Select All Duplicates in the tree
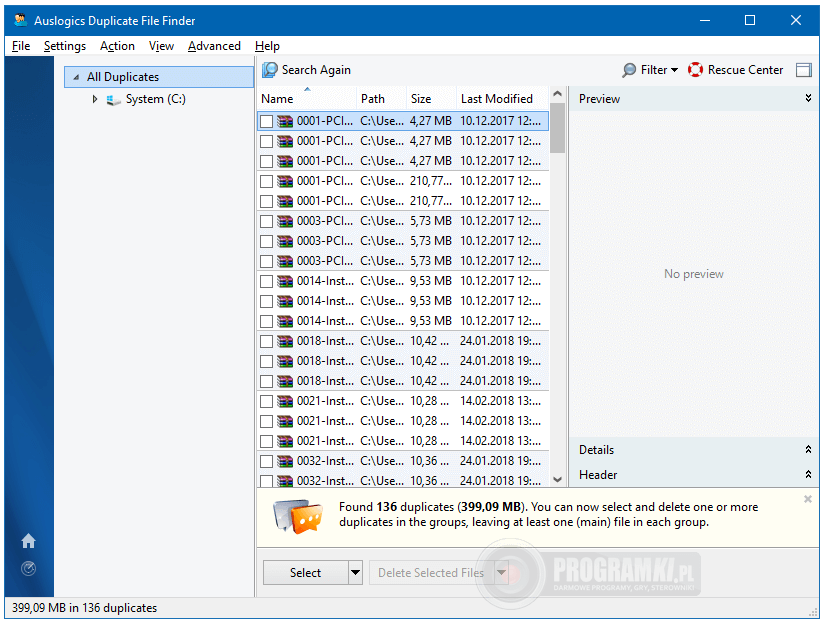 click(x=159, y=77)
